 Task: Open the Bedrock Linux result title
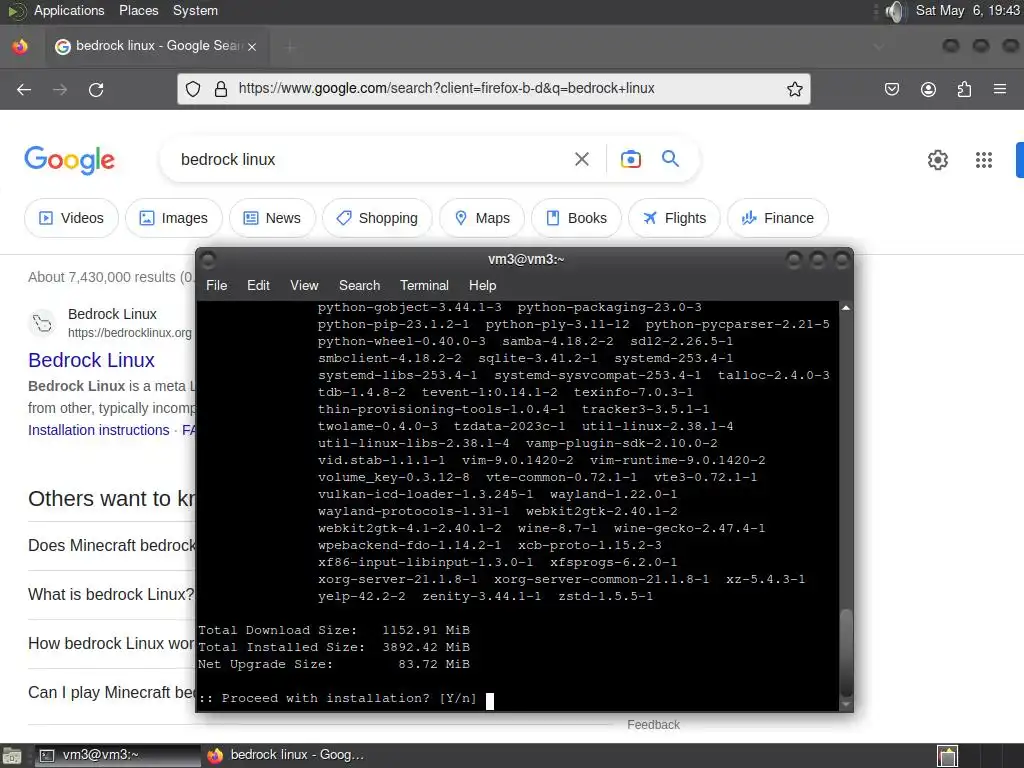click(91, 360)
